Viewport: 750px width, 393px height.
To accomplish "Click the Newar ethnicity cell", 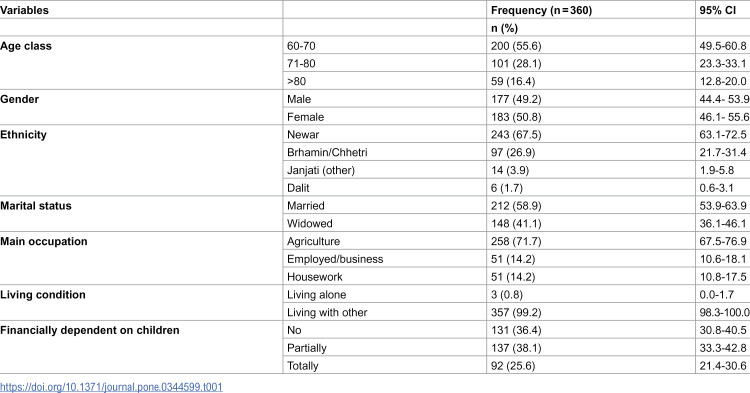I will [x=303, y=135].
